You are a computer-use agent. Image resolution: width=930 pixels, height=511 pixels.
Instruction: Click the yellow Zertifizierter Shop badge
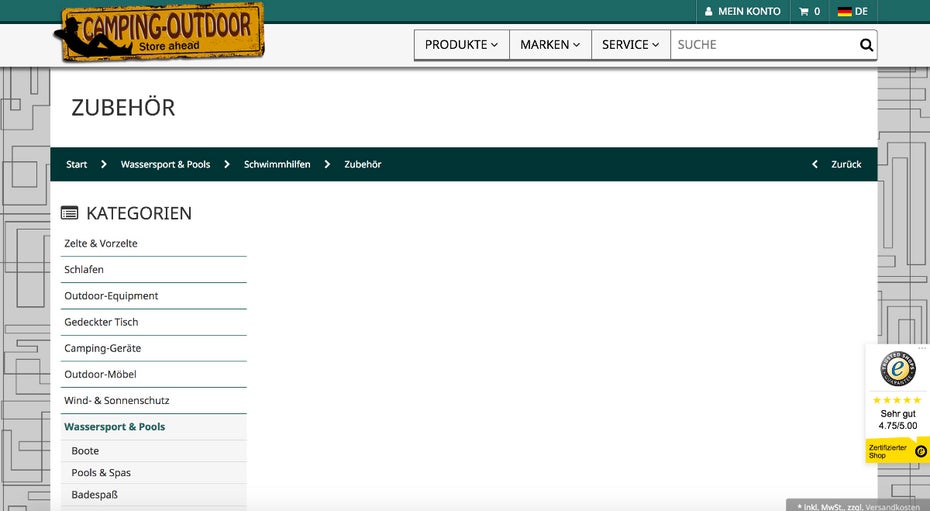897,451
